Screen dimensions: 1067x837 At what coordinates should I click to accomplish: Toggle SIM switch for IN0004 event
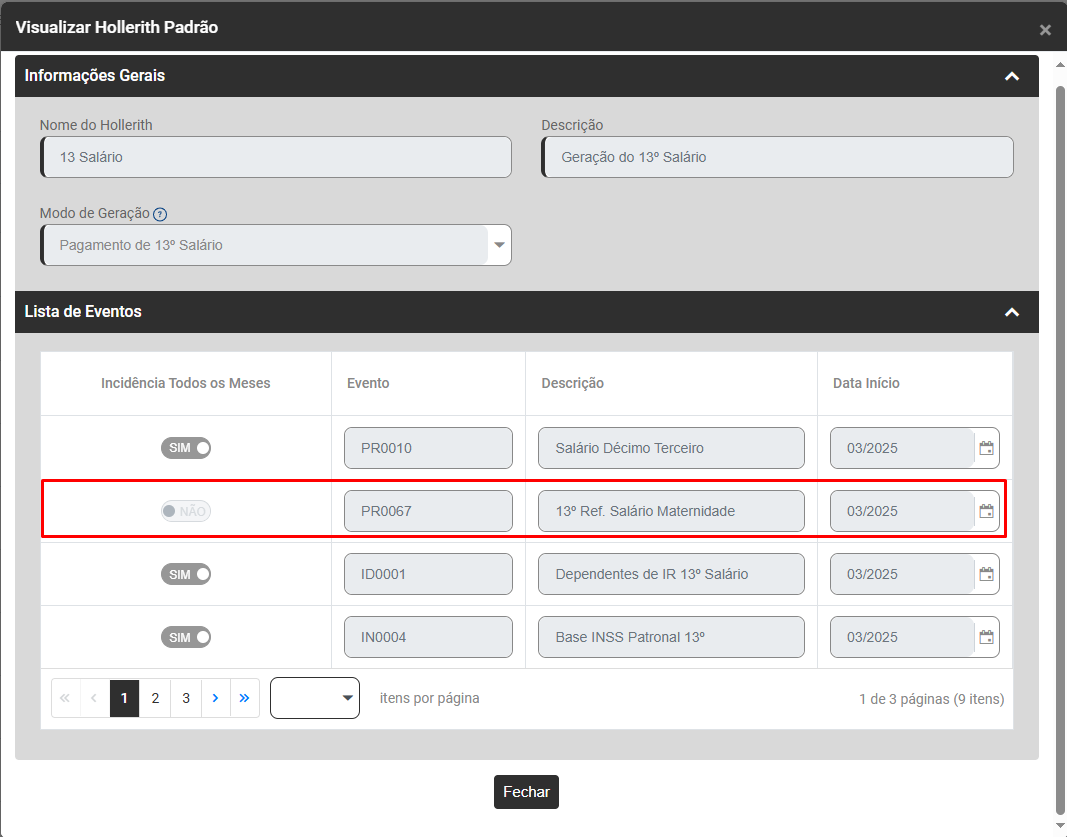click(x=186, y=637)
